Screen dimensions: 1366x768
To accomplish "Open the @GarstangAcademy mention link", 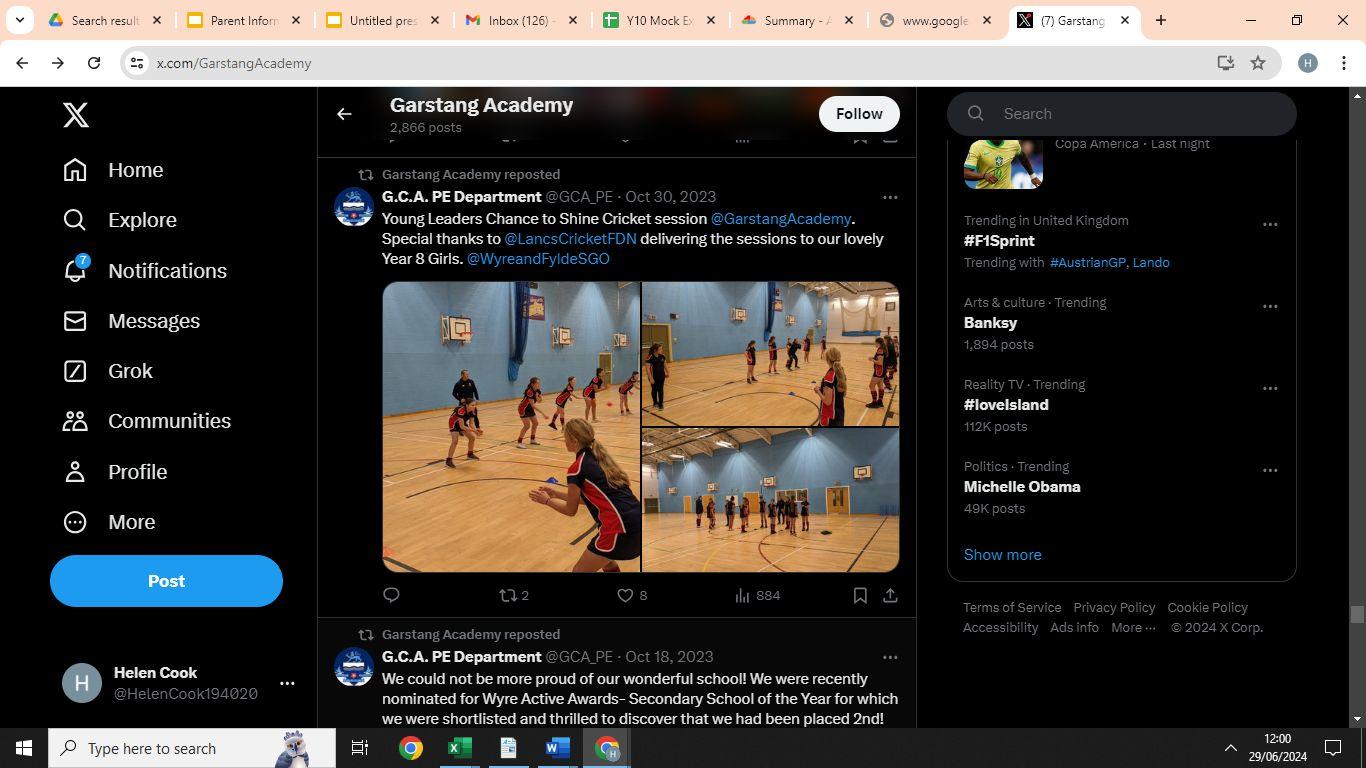I will click(781, 219).
